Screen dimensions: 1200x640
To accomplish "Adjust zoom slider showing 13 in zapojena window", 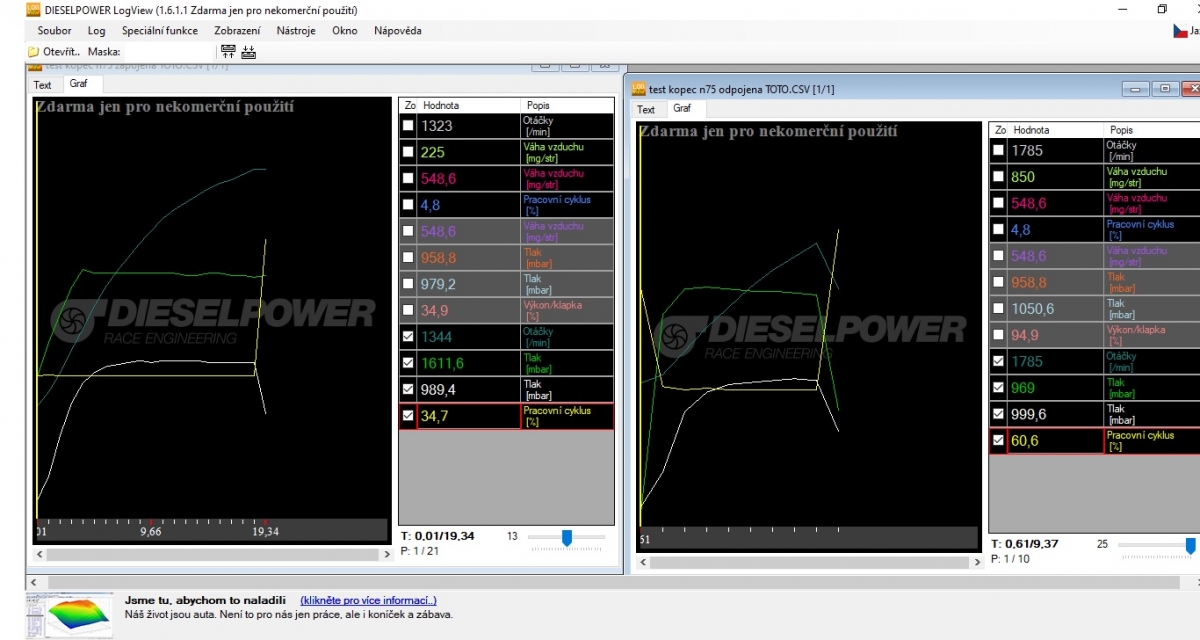I will (x=567, y=538).
